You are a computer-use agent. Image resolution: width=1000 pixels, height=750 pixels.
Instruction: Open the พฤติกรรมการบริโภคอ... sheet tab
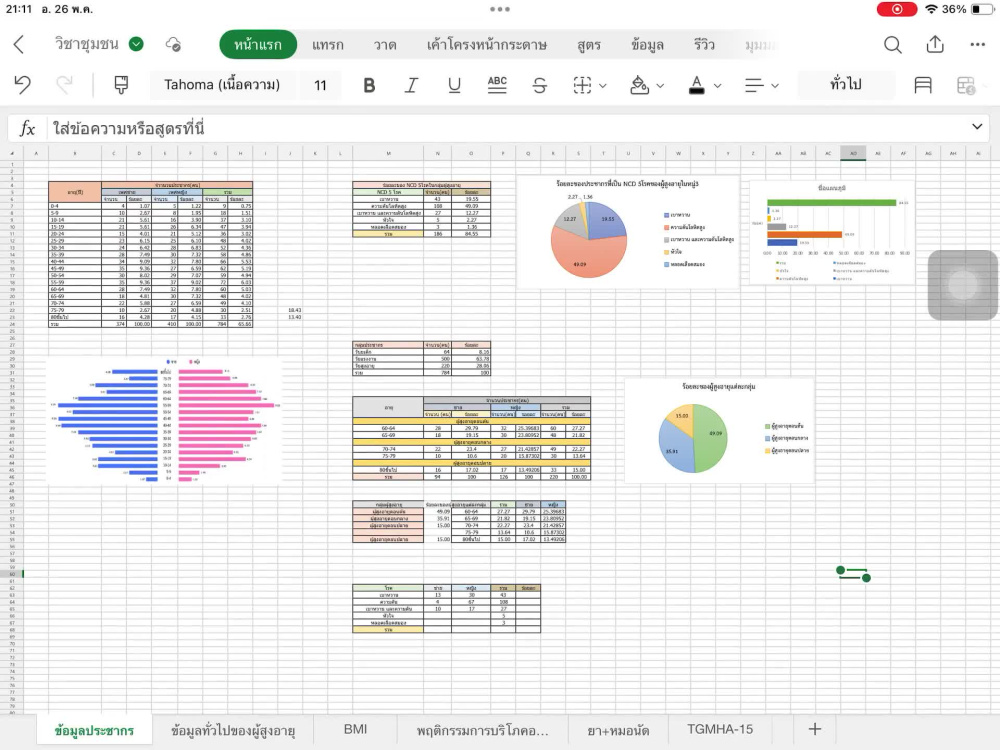[483, 730]
